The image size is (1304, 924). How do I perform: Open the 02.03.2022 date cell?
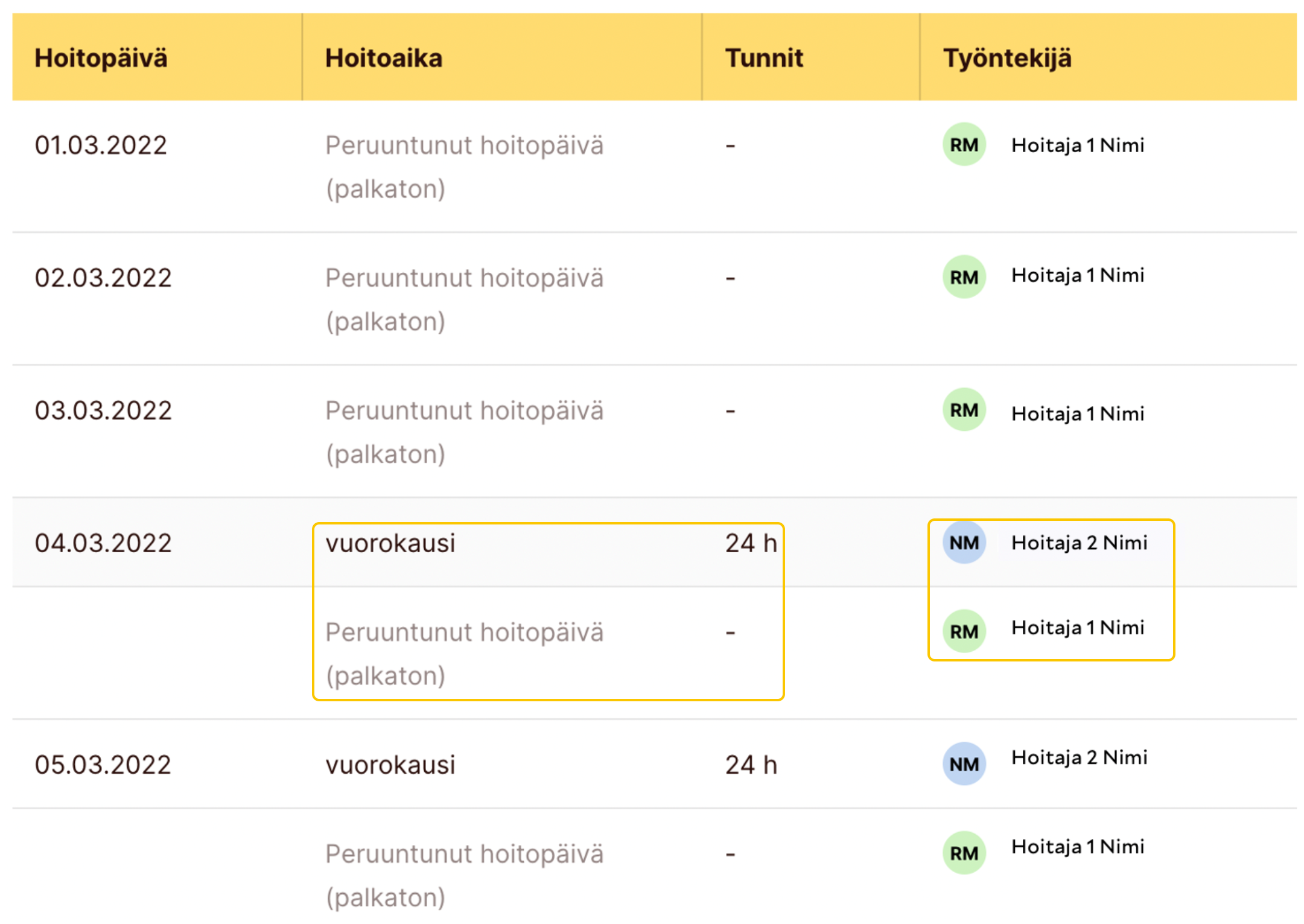pyautogui.click(x=103, y=278)
